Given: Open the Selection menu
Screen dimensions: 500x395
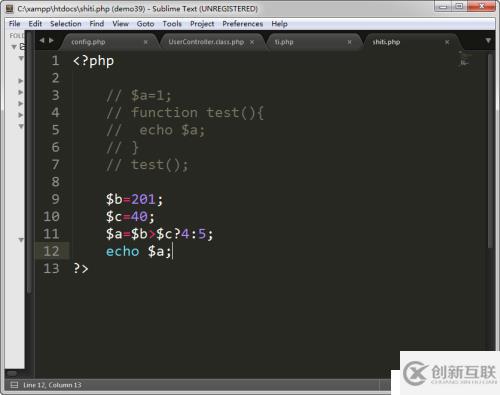Looking at the screenshot, I should coord(66,24).
